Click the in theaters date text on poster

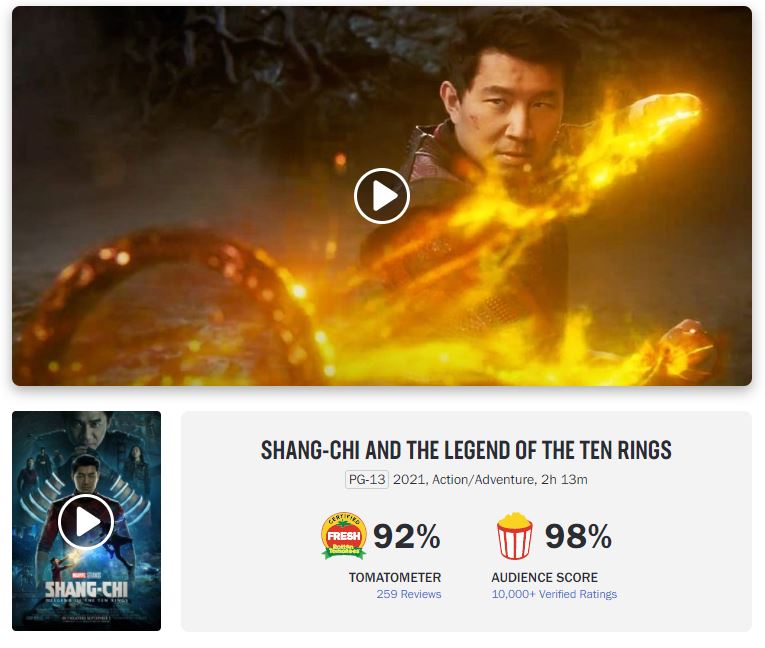coord(86,618)
